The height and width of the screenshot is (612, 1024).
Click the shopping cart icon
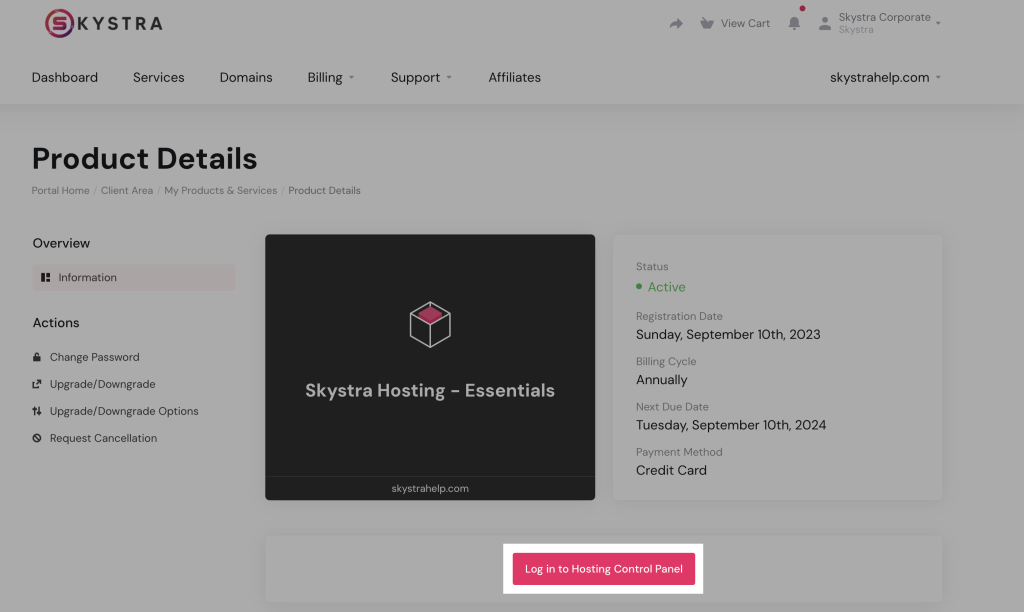pos(708,22)
